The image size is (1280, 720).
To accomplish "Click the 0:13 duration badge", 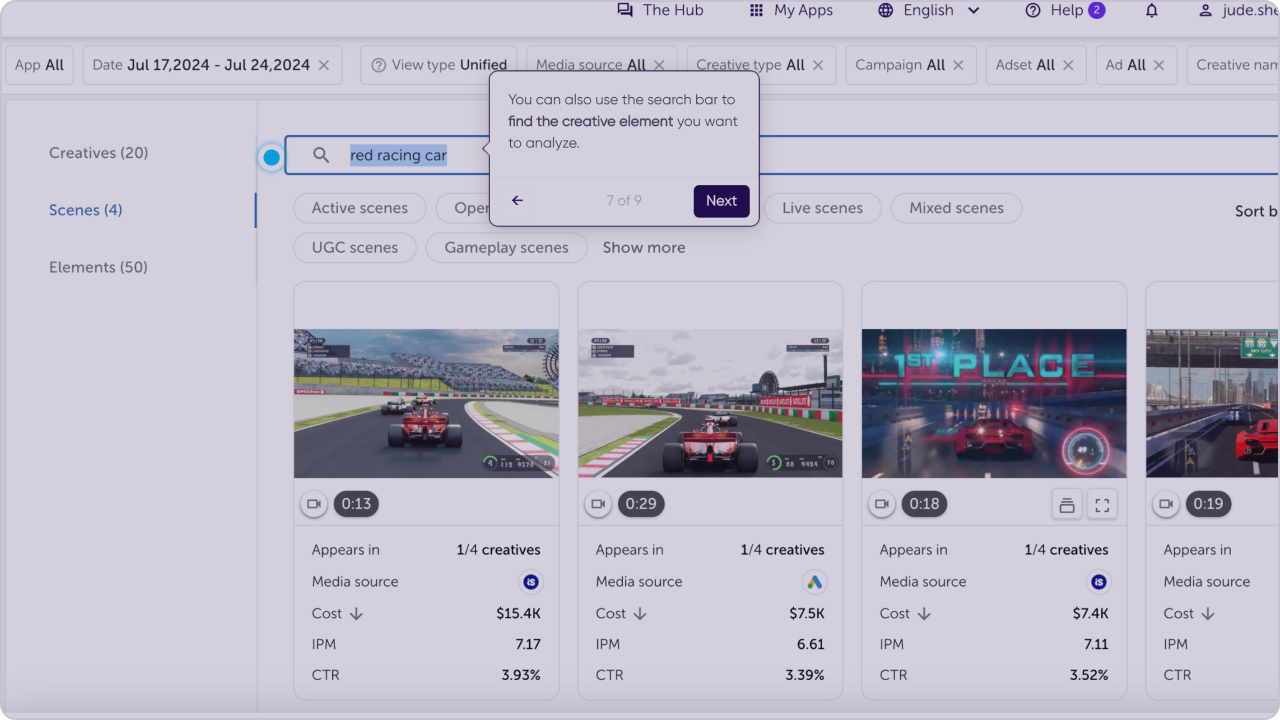I will [x=356, y=504].
